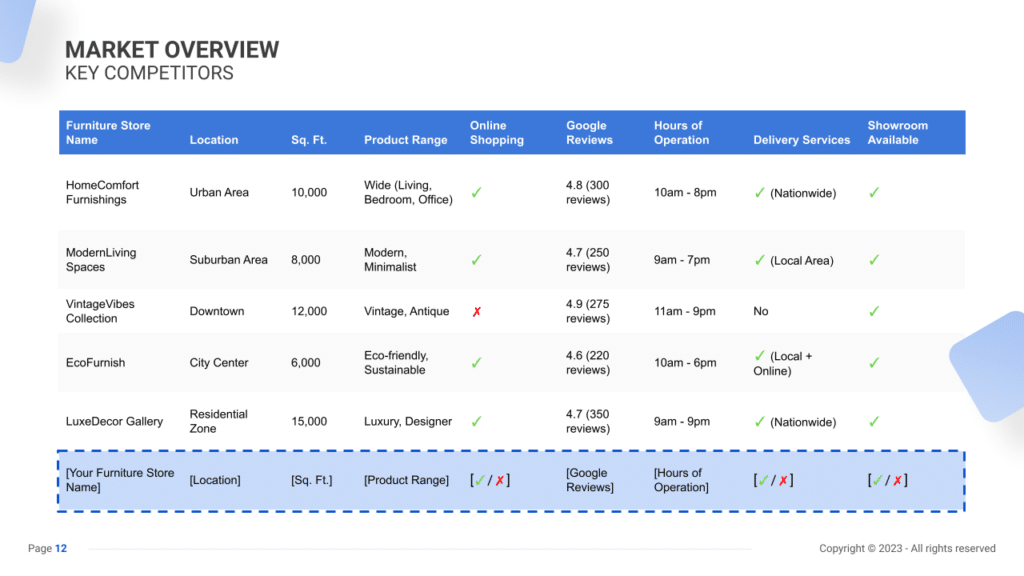
Task: Click the red X in VintageVibes row
Action: click(477, 312)
